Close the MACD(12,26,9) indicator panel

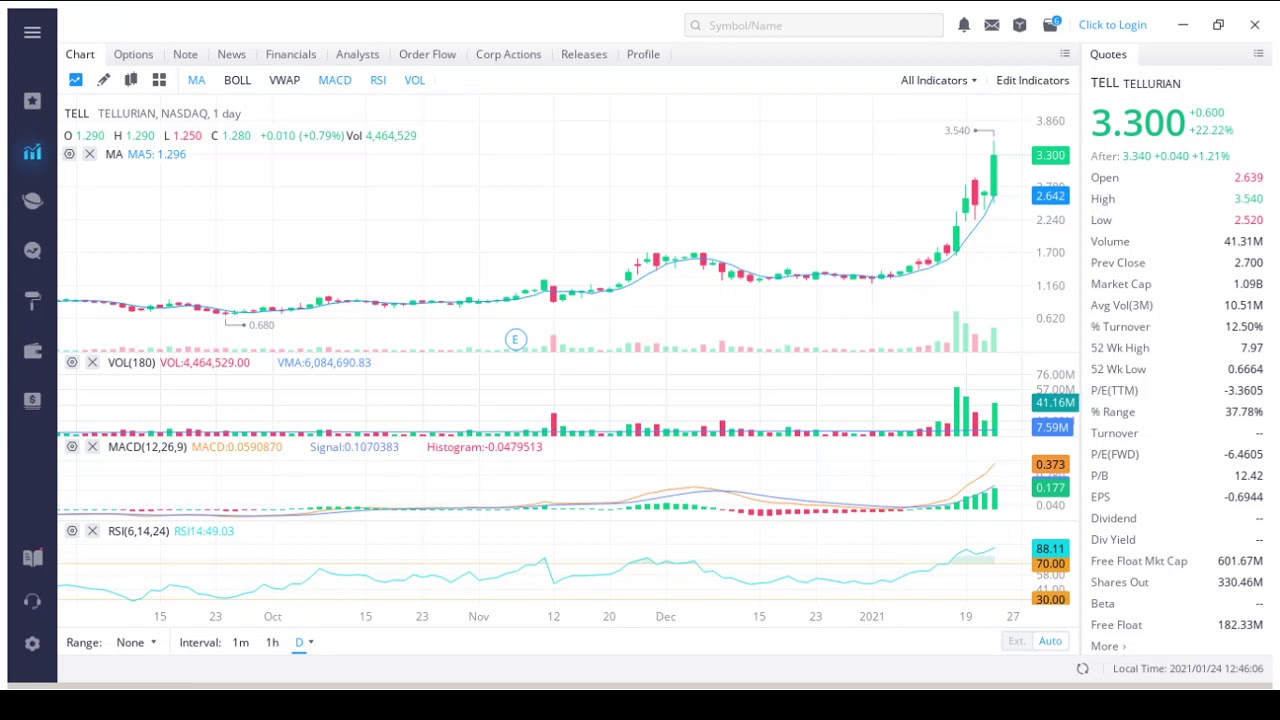[x=92, y=447]
